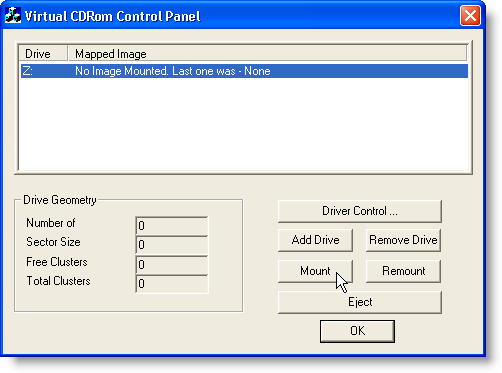Image resolution: width=502 pixels, height=373 pixels.
Task: Click the Virtual CDRom title bar icon
Action: click(x=13, y=16)
